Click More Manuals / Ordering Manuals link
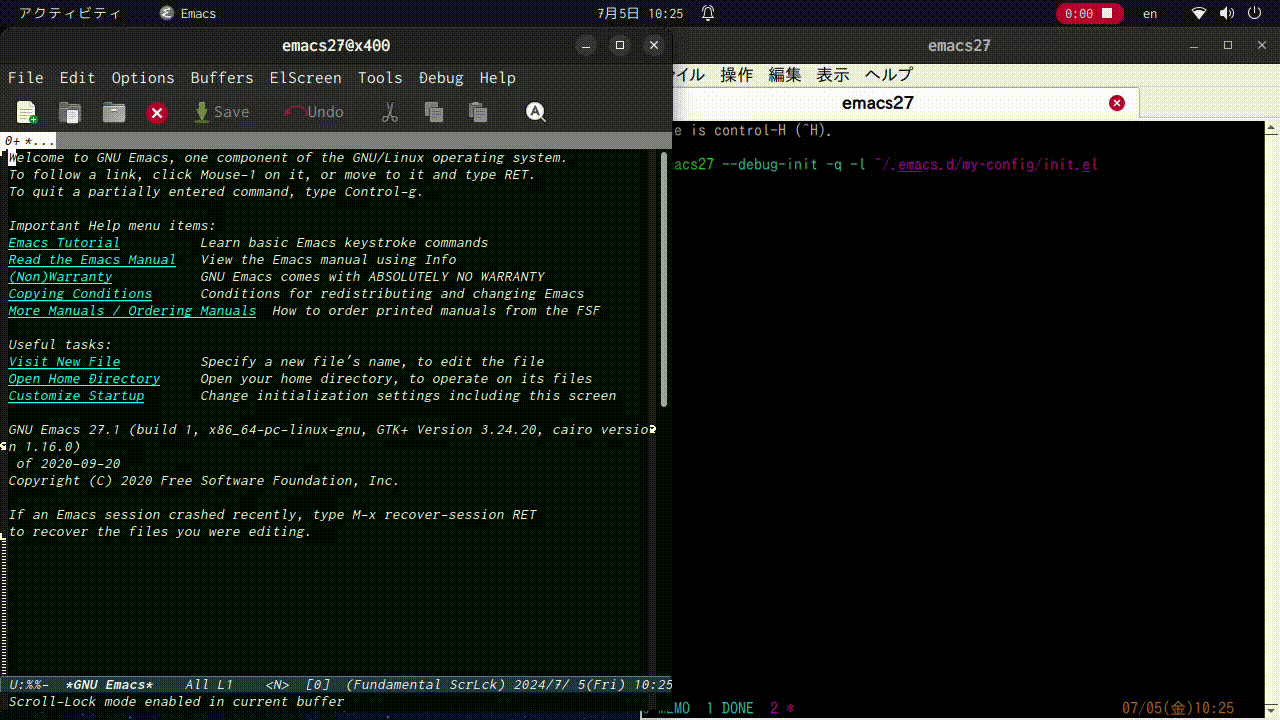This screenshot has width=1280, height=720. click(132, 311)
